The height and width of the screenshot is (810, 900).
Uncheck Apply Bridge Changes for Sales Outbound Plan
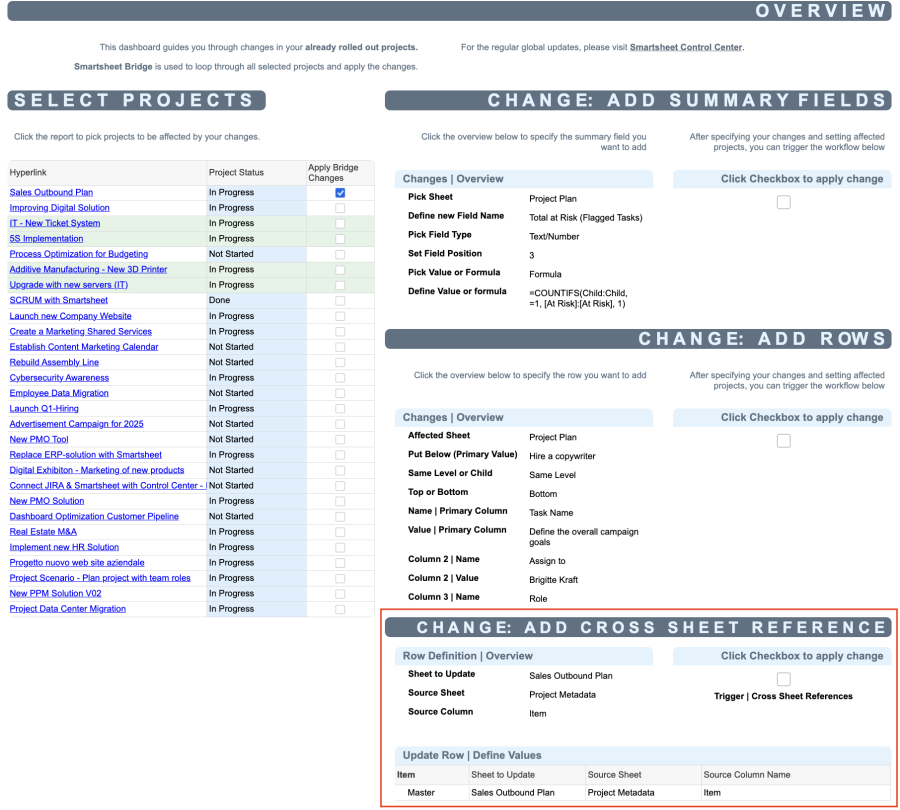[x=339, y=192]
